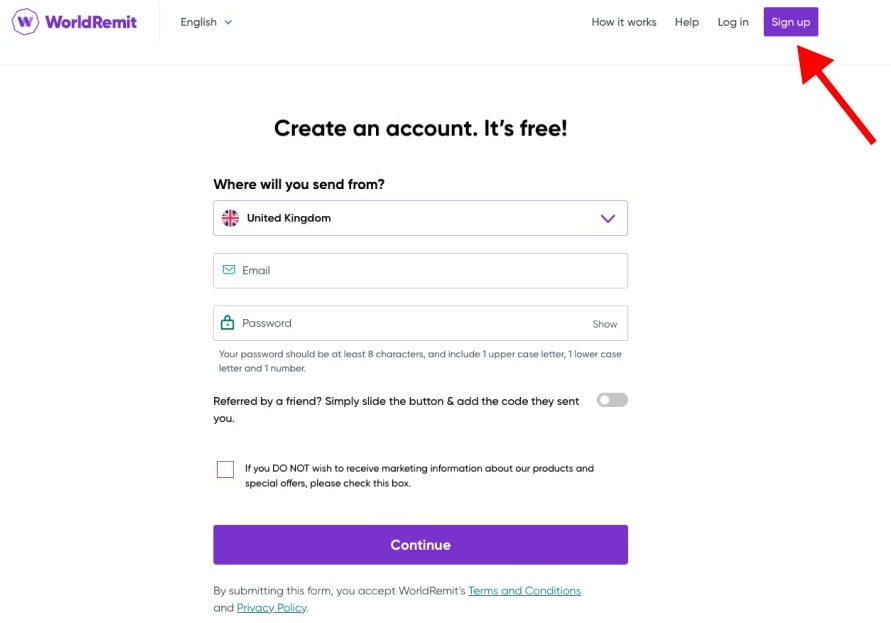Open the English language dropdown
The width and height of the screenshot is (891, 623).
(206, 22)
